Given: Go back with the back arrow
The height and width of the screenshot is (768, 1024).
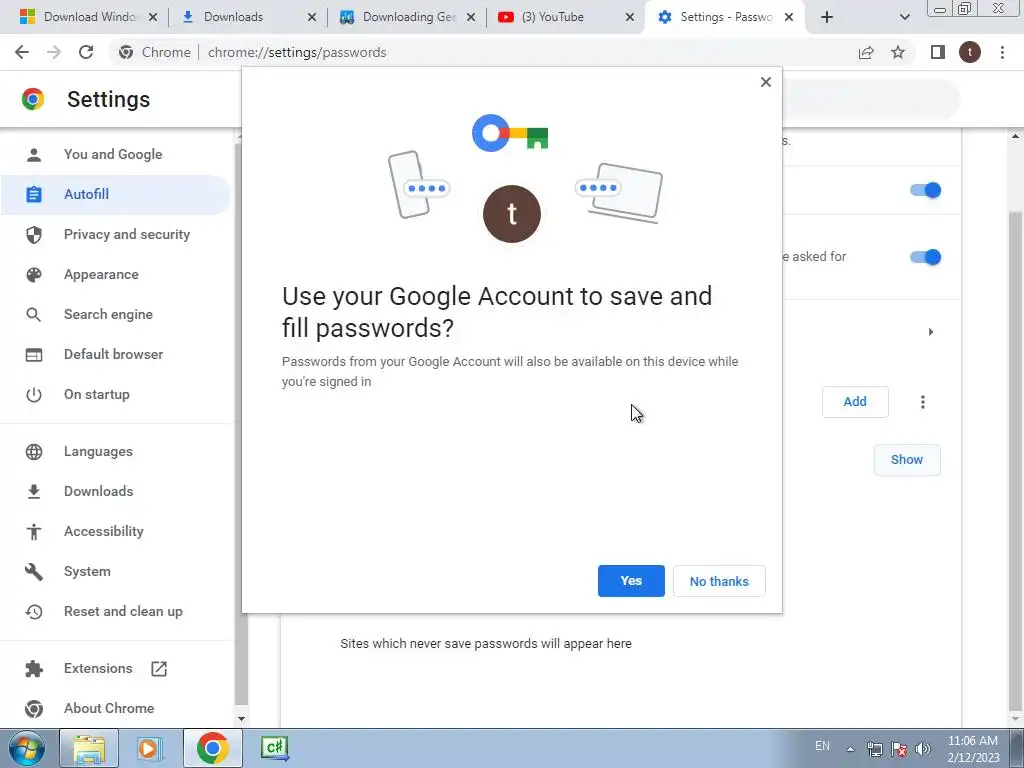Looking at the screenshot, I should [x=22, y=52].
